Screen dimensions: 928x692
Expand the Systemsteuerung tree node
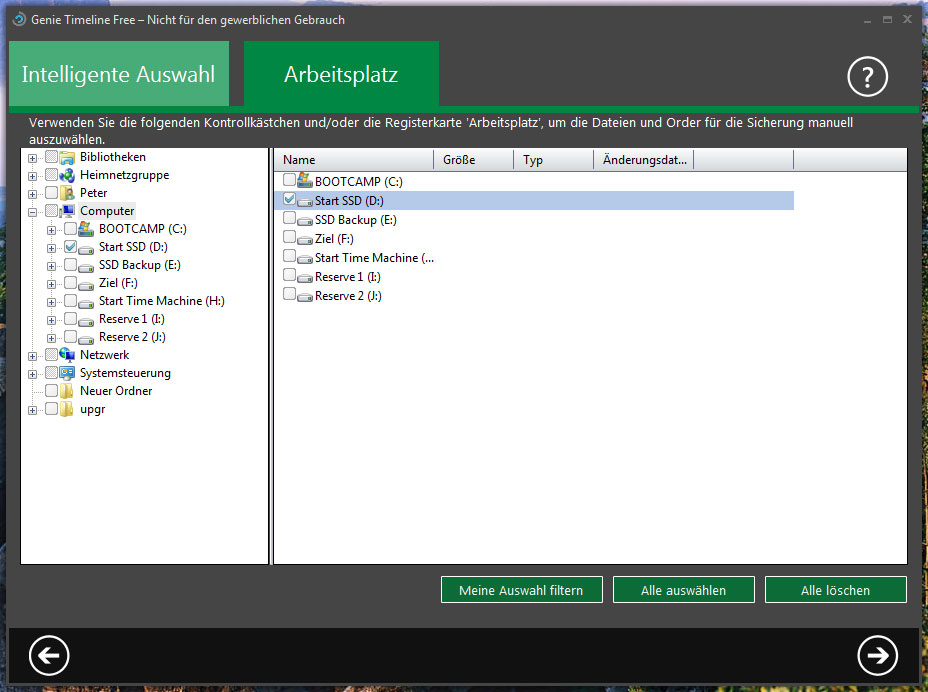(x=33, y=374)
